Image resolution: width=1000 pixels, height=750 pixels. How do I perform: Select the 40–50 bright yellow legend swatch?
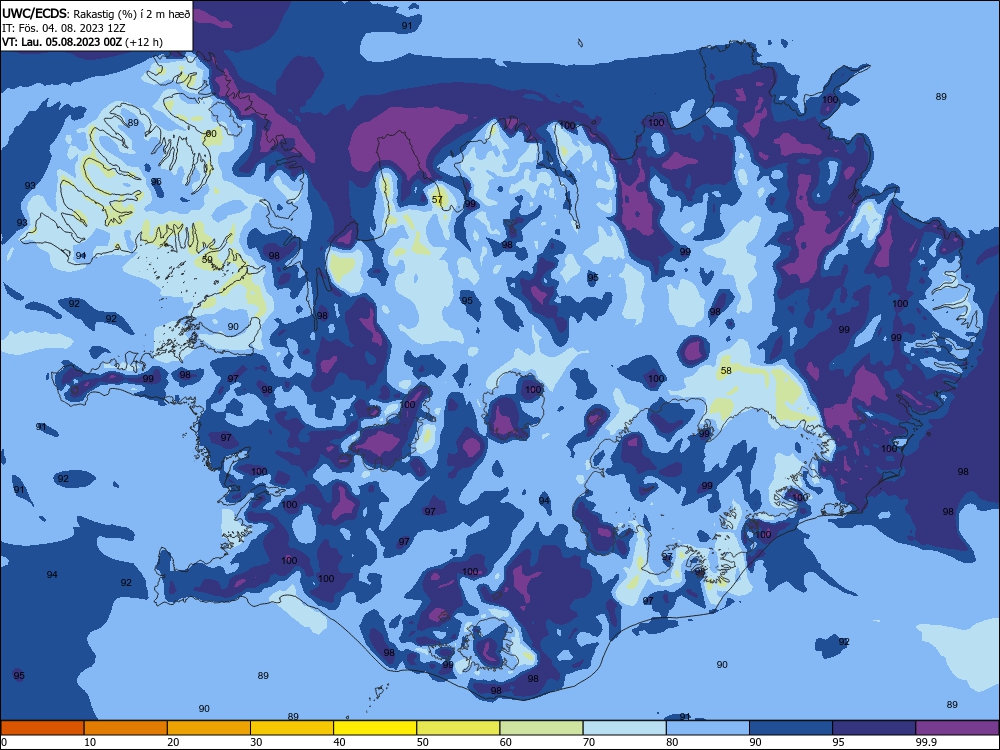coord(375,728)
